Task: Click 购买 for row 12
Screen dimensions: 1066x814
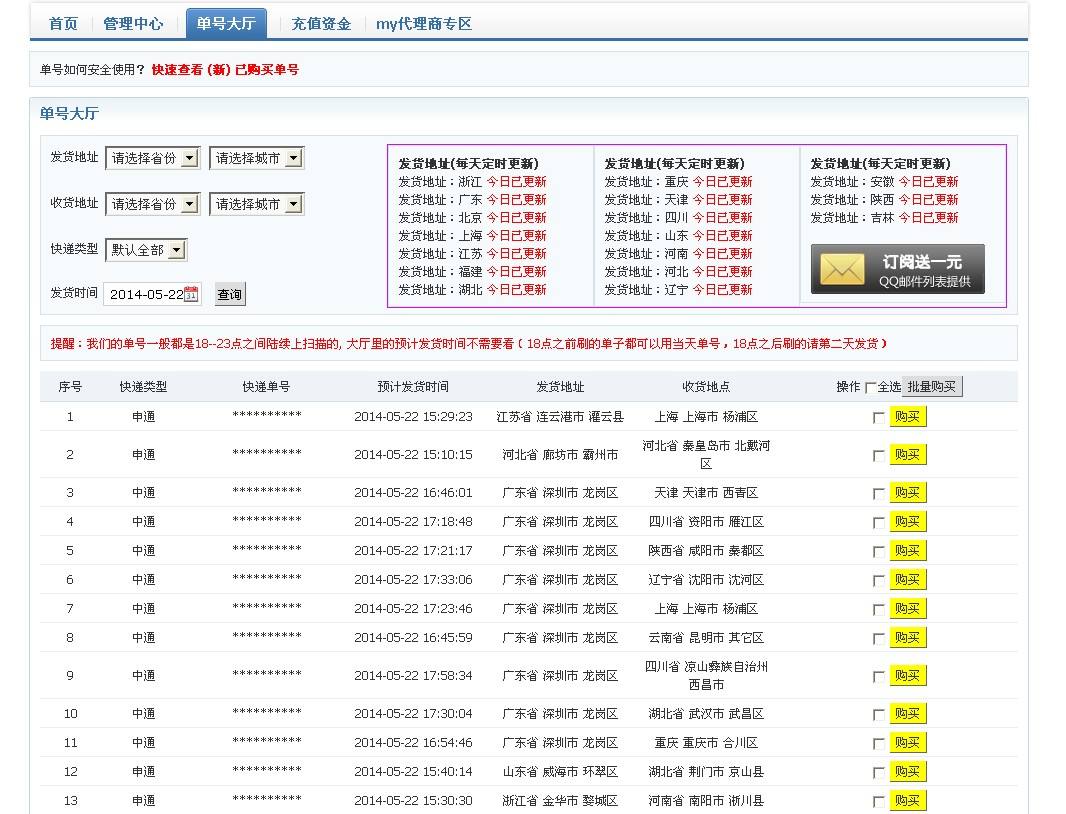Action: [908, 772]
